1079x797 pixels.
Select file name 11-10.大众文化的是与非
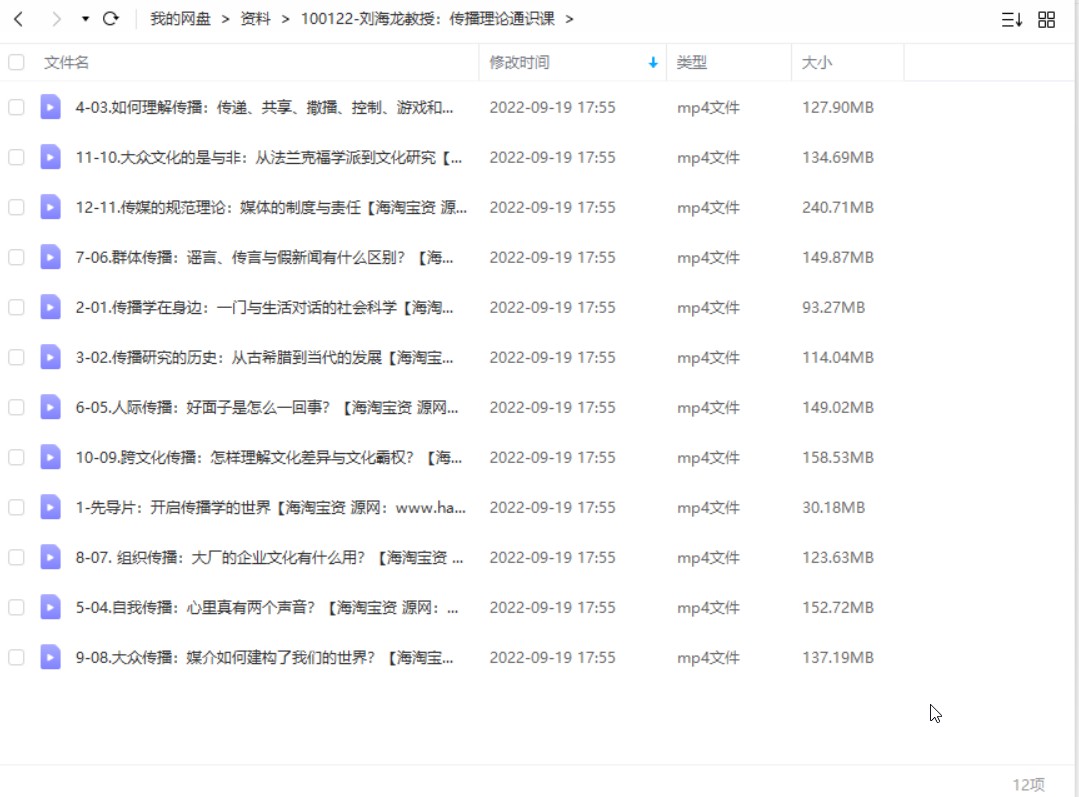point(269,158)
